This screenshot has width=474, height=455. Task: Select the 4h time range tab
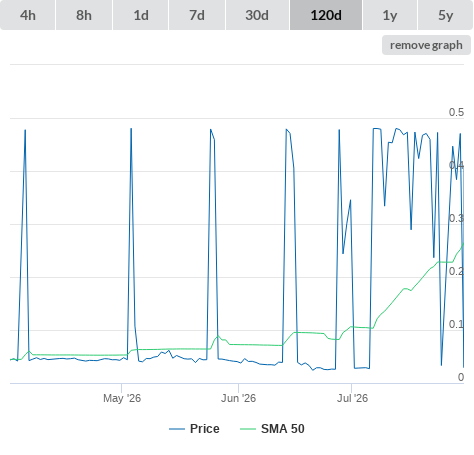[28, 15]
